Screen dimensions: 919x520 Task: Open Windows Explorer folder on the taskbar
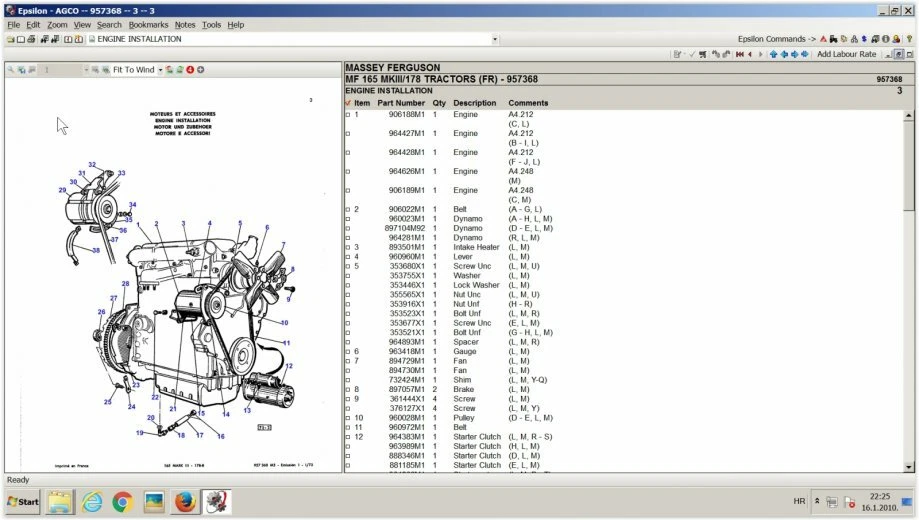(x=60, y=502)
